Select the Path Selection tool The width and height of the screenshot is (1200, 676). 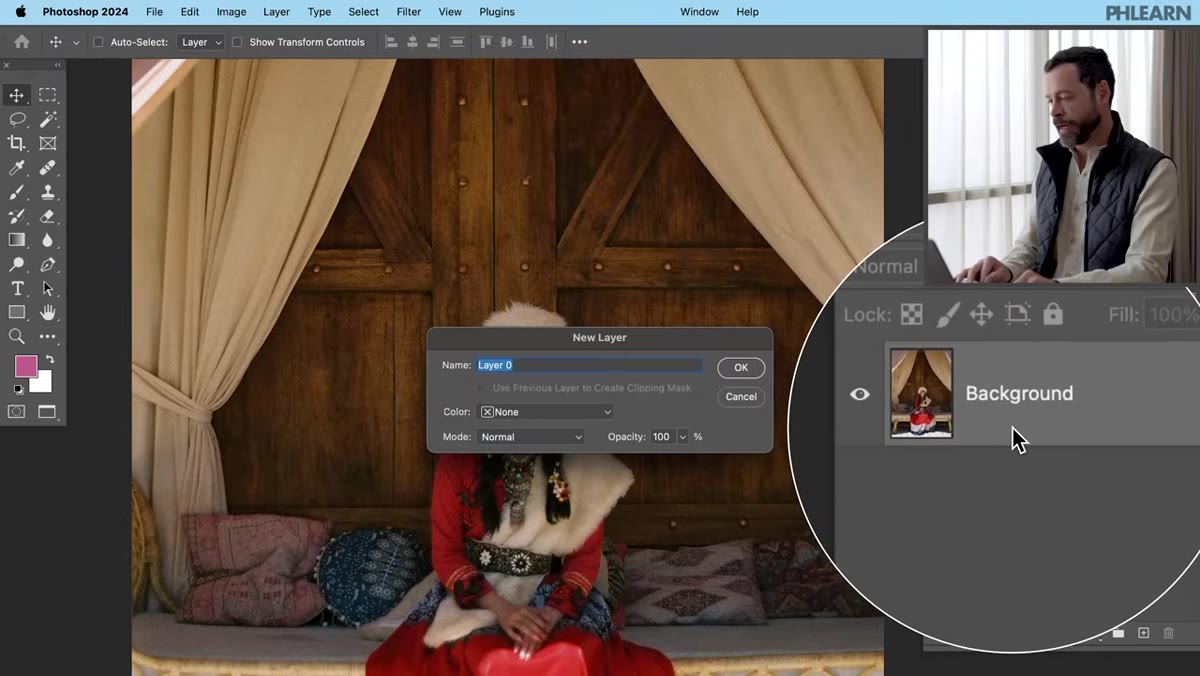tap(47, 289)
